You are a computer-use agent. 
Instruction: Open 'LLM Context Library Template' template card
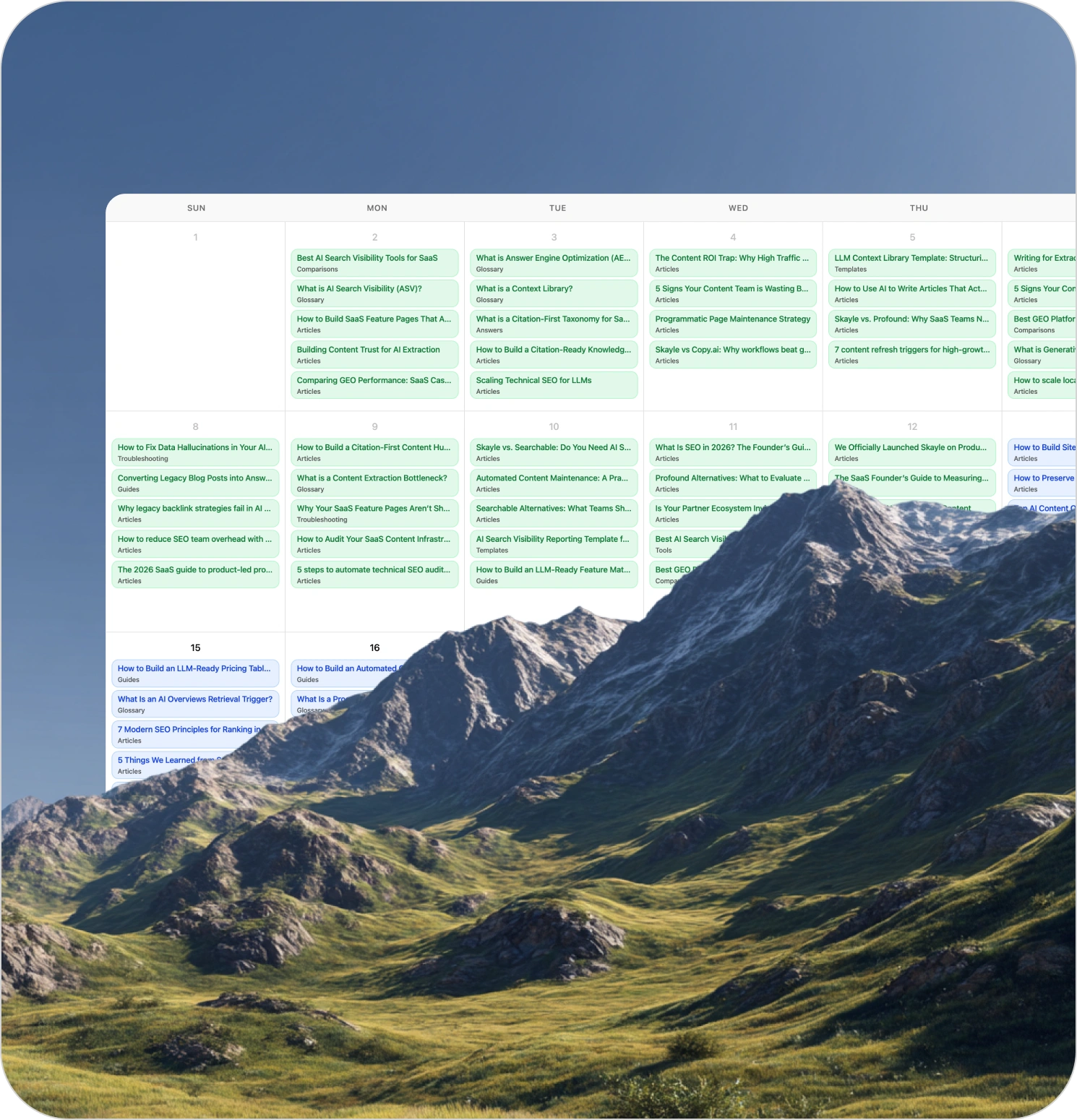(911, 263)
